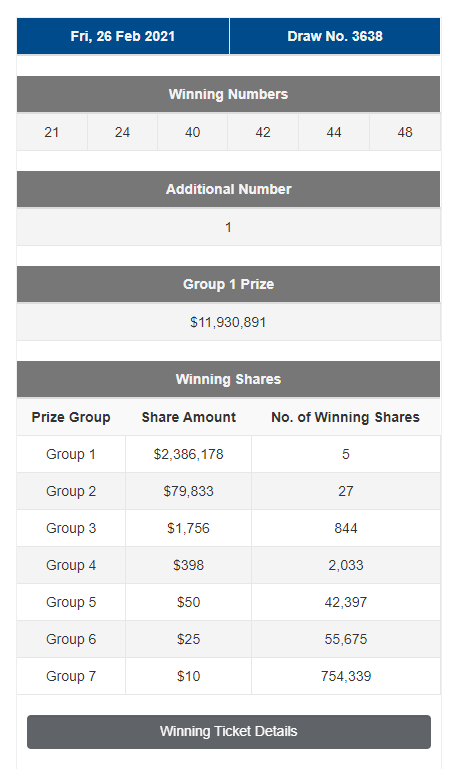454x769 pixels.
Task: Click the Winning Shares section header
Action: pyautogui.click(x=228, y=379)
